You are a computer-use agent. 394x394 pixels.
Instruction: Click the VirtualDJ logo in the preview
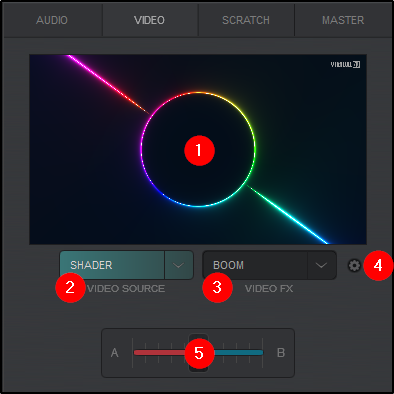pos(345,64)
